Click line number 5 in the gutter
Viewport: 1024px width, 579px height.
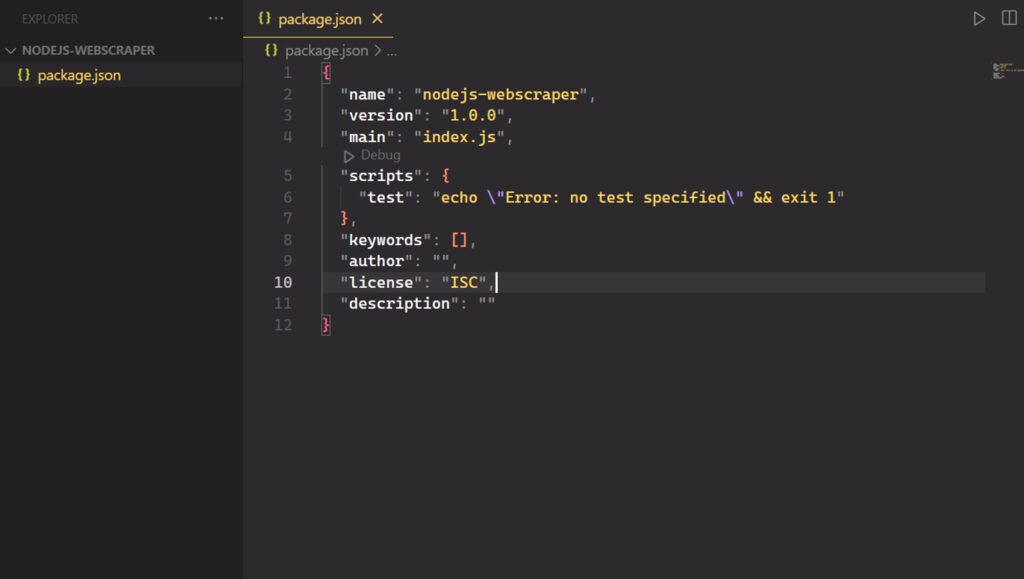tap(287, 177)
